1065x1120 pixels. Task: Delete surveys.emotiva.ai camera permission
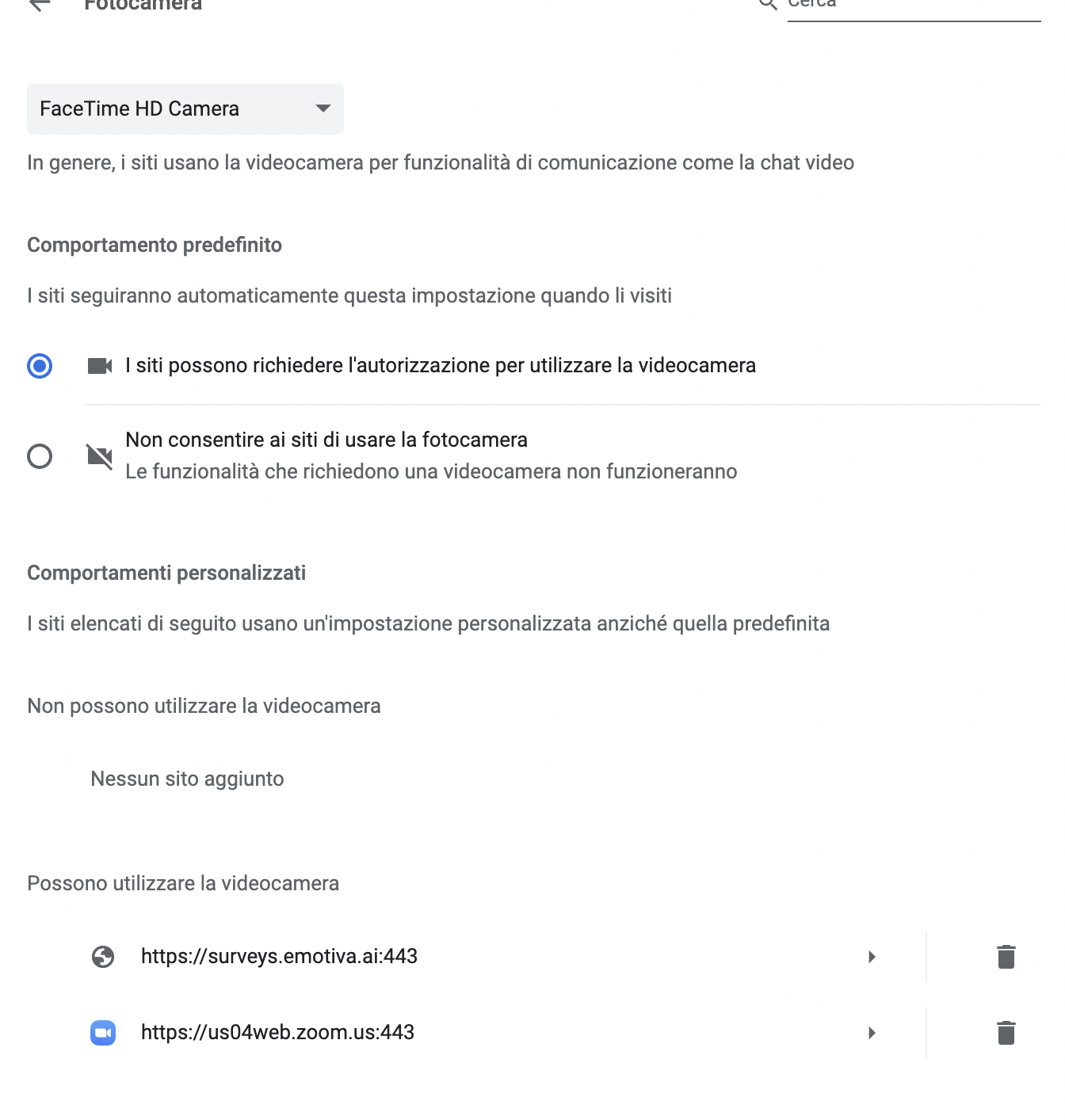coord(1006,957)
